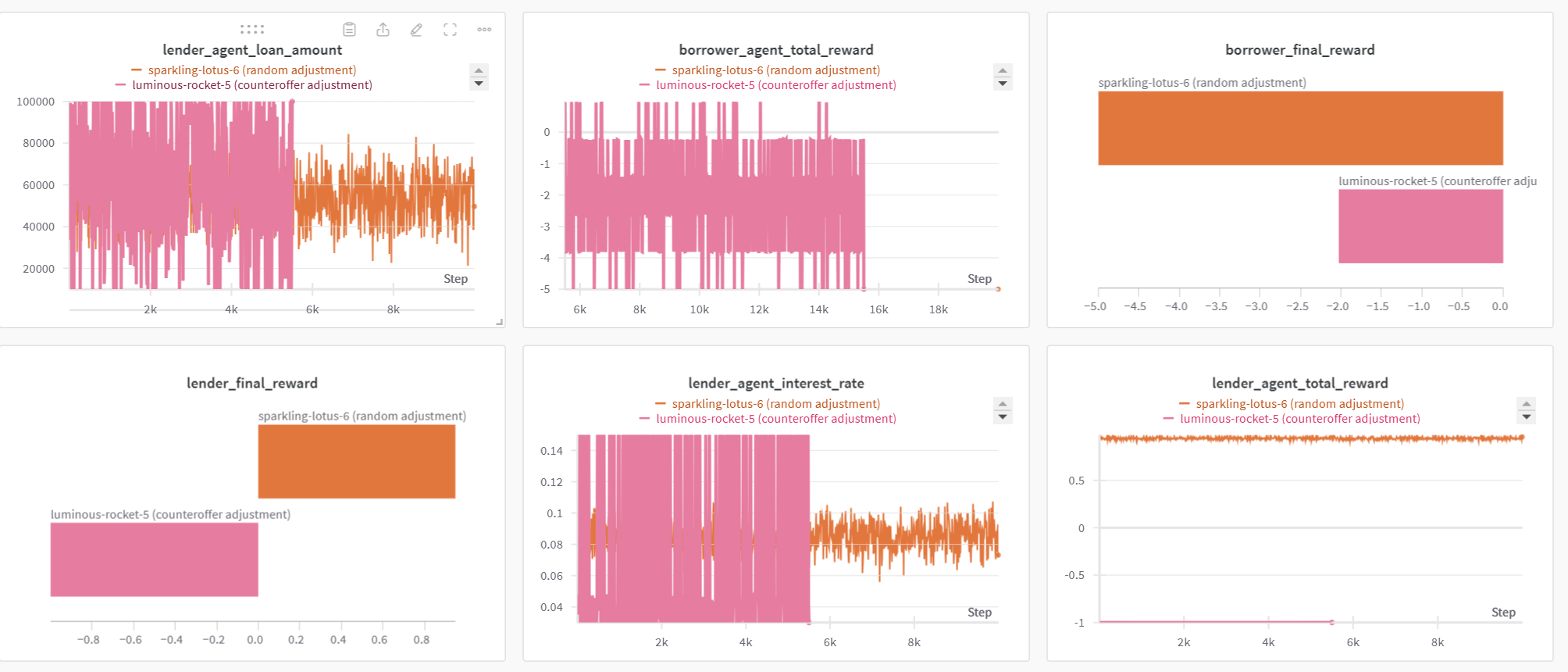This screenshot has width=1568, height=672.
Task: Click the resize corner handle of loan_amount panel
Action: coord(500,322)
